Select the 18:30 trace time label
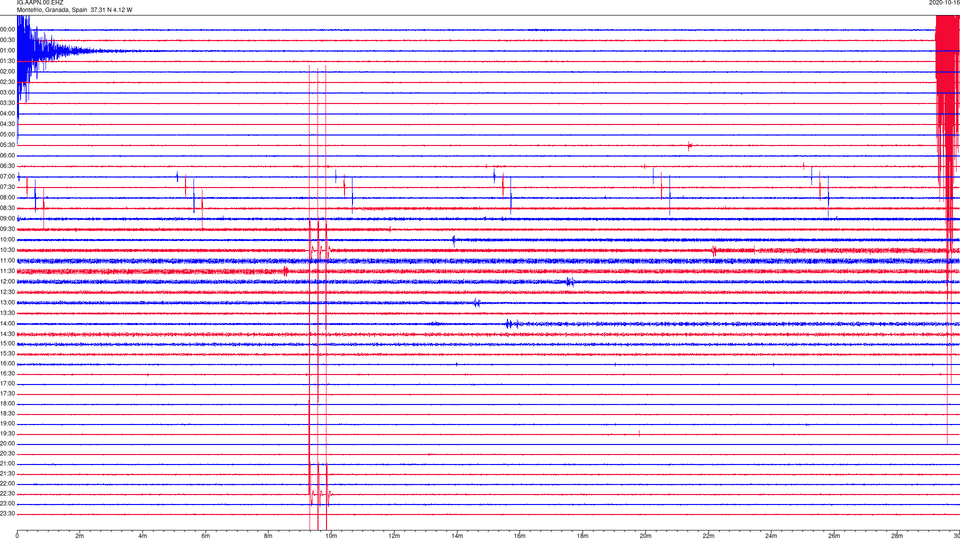The width and height of the screenshot is (960, 540). click(x=8, y=413)
